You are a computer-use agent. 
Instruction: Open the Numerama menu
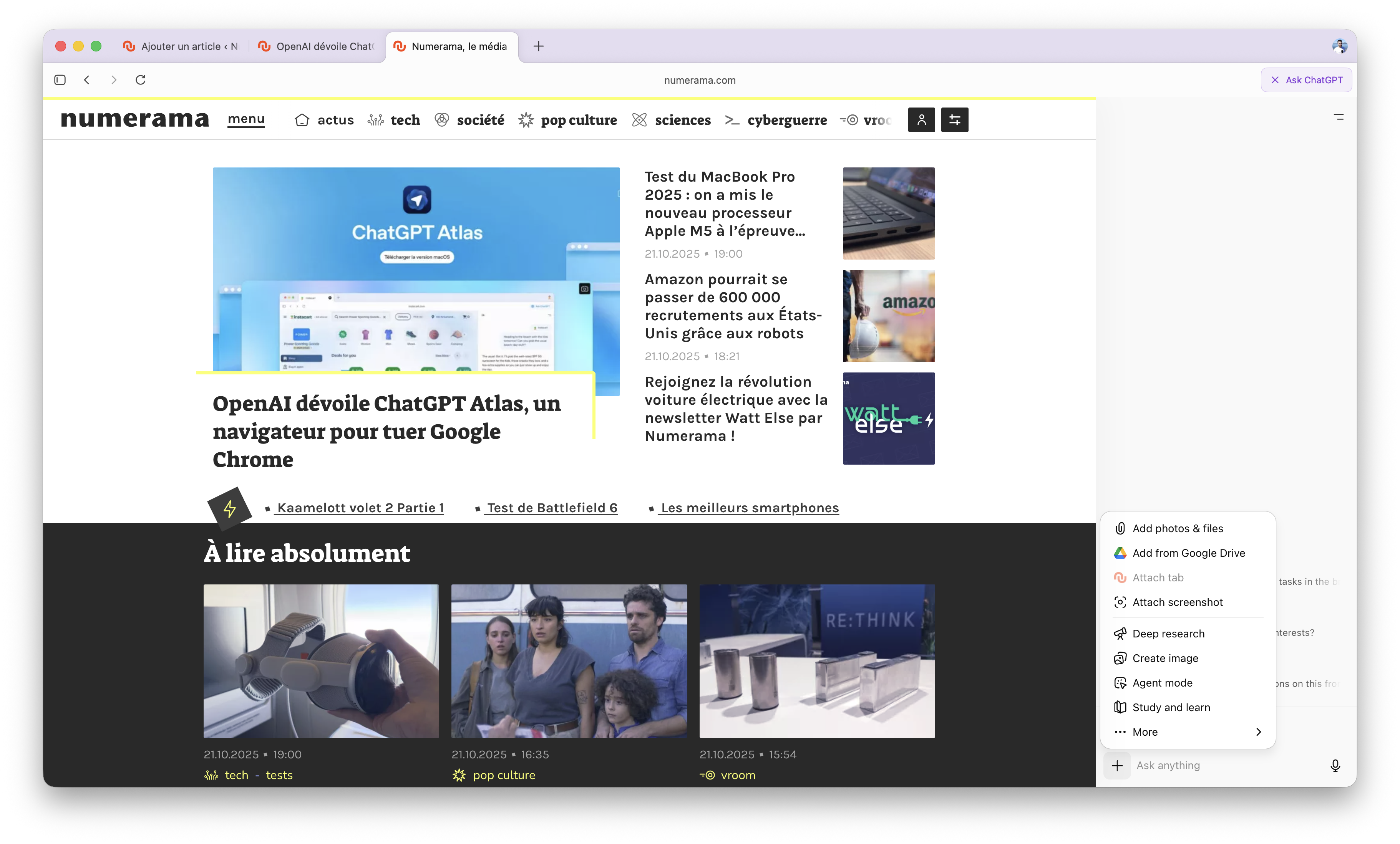pos(246,119)
